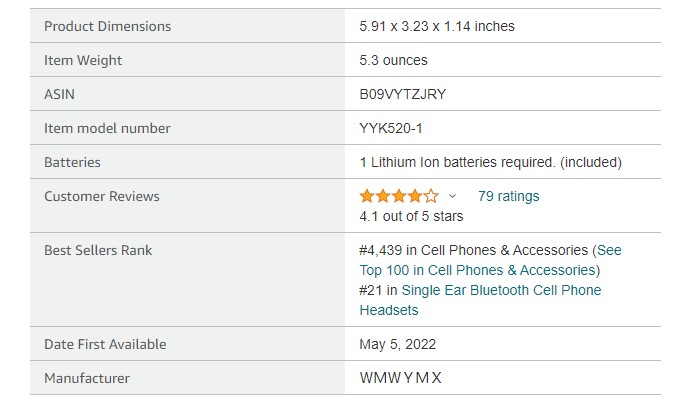This screenshot has height=404, width=682.
Task: Open the 79 ratings link
Action: tap(508, 196)
